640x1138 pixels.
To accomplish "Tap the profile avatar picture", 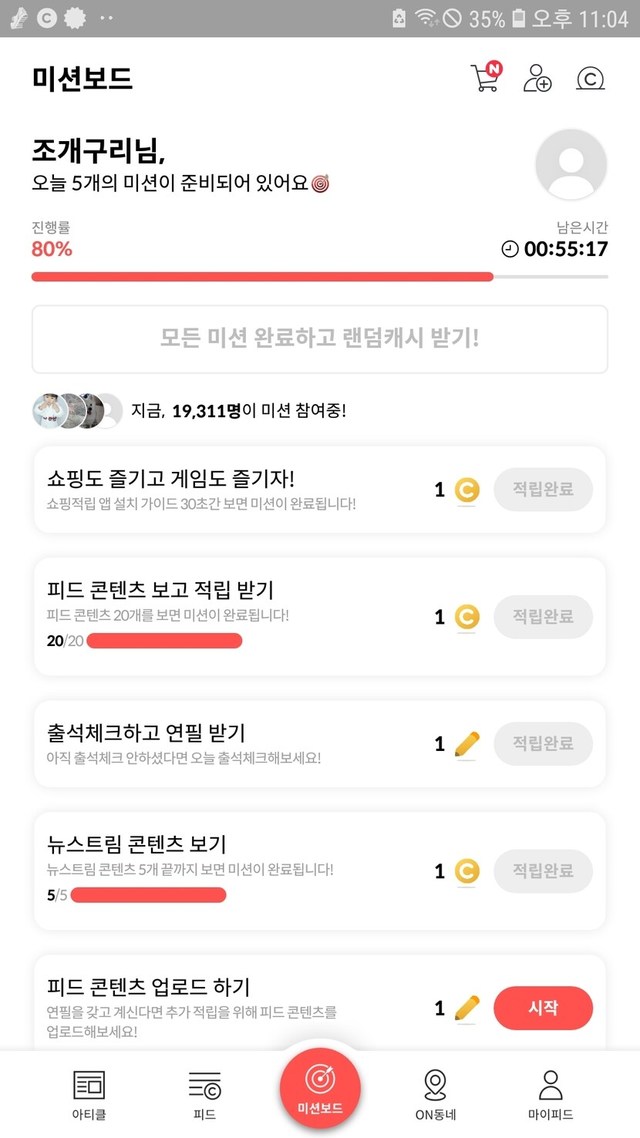I will [x=571, y=165].
